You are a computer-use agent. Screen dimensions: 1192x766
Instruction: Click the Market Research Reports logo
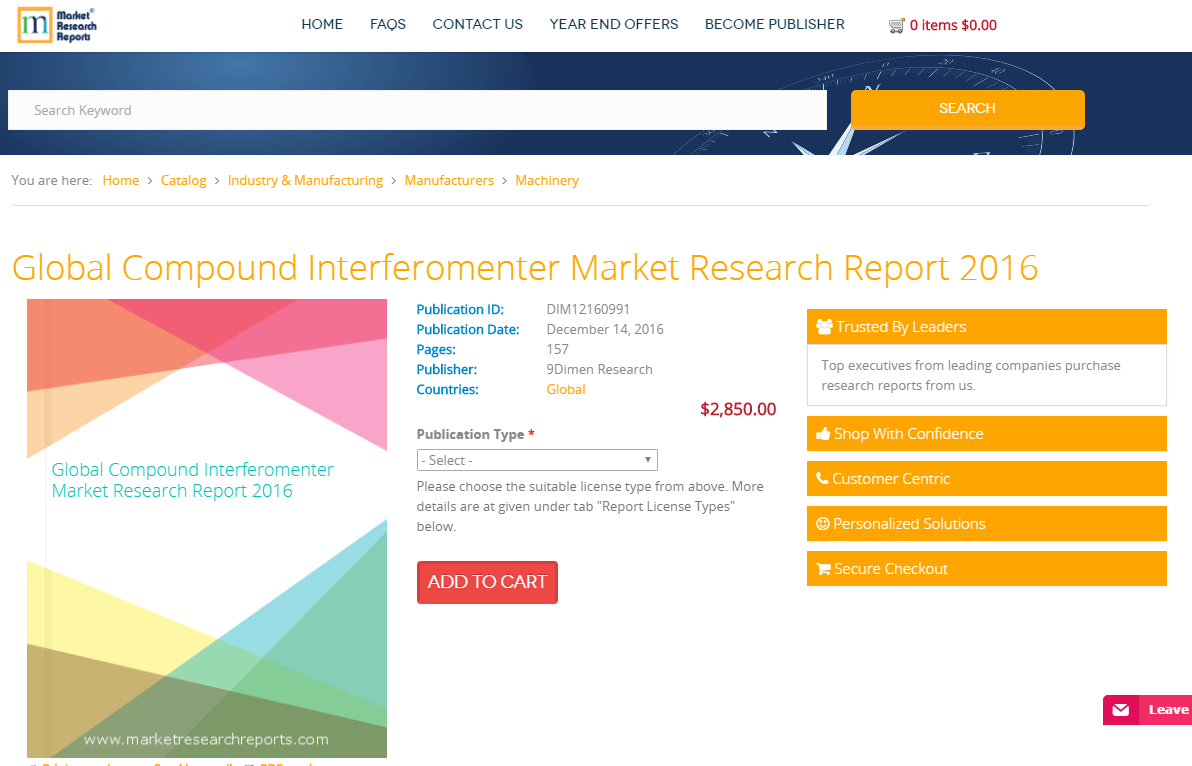coord(57,25)
